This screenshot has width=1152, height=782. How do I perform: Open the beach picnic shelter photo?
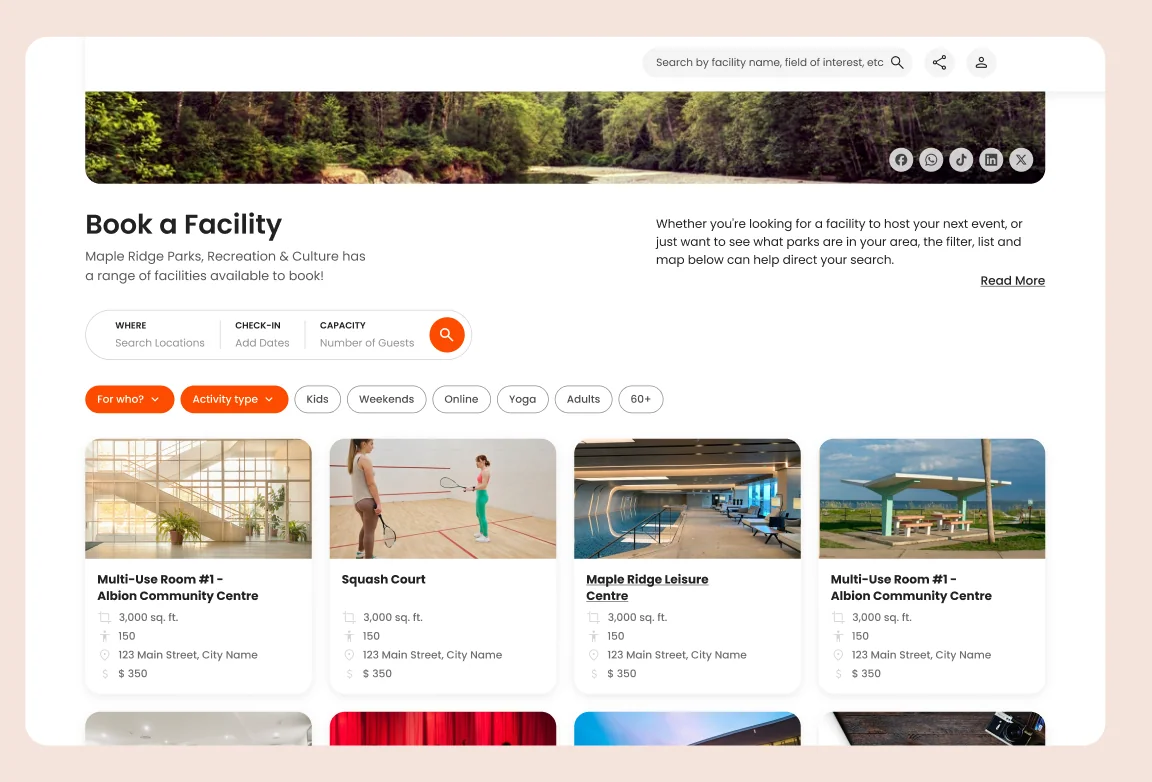(932, 498)
